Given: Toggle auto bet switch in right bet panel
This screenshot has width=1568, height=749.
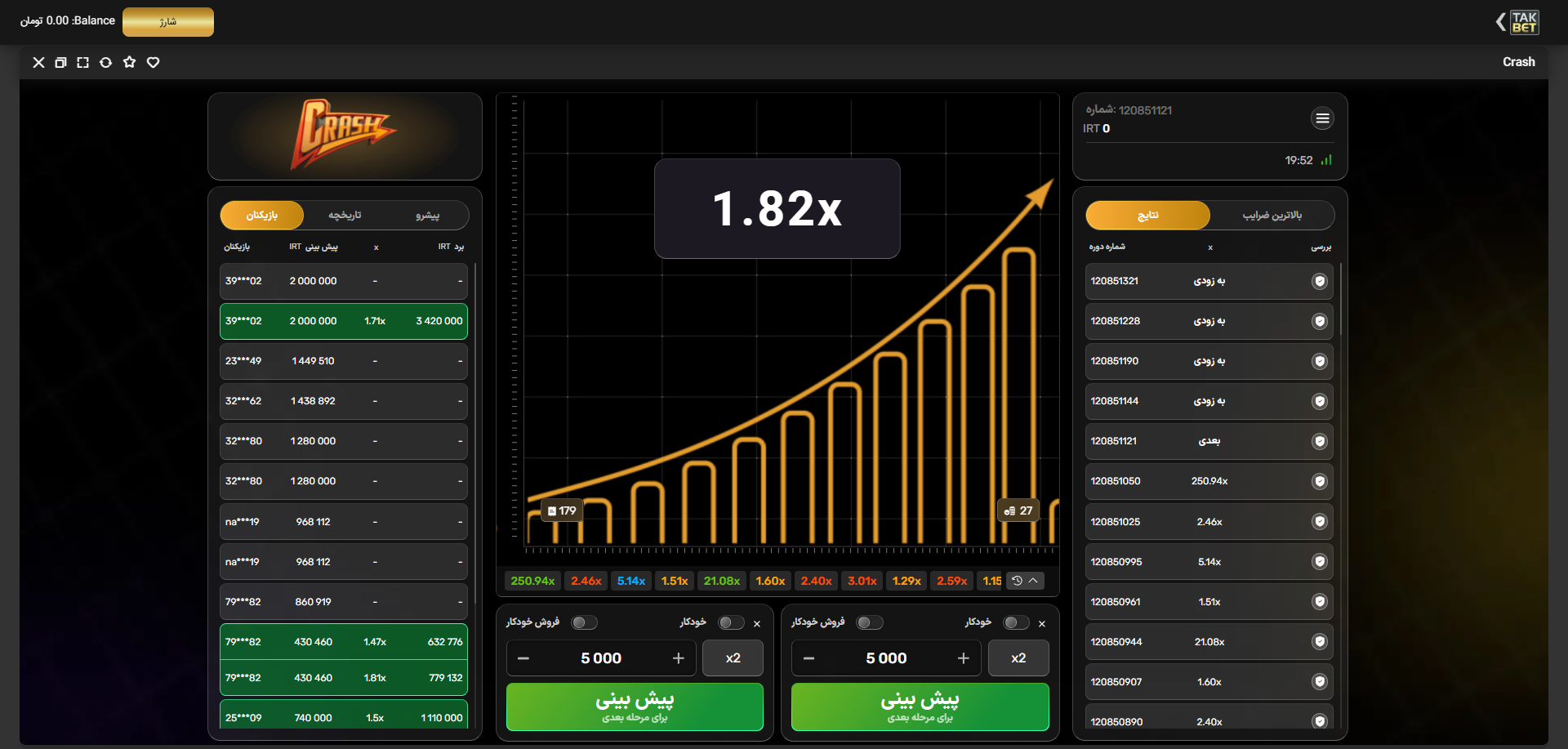Looking at the screenshot, I should [x=1015, y=623].
